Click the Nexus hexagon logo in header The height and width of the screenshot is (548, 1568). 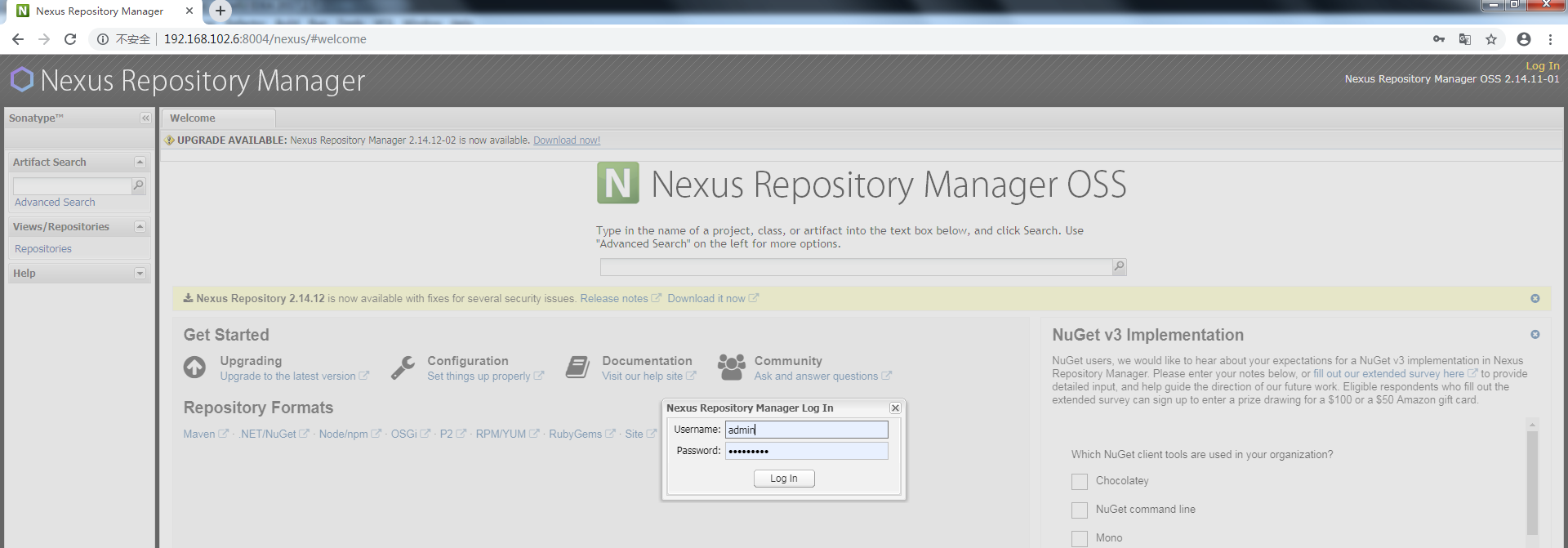pyautogui.click(x=22, y=79)
